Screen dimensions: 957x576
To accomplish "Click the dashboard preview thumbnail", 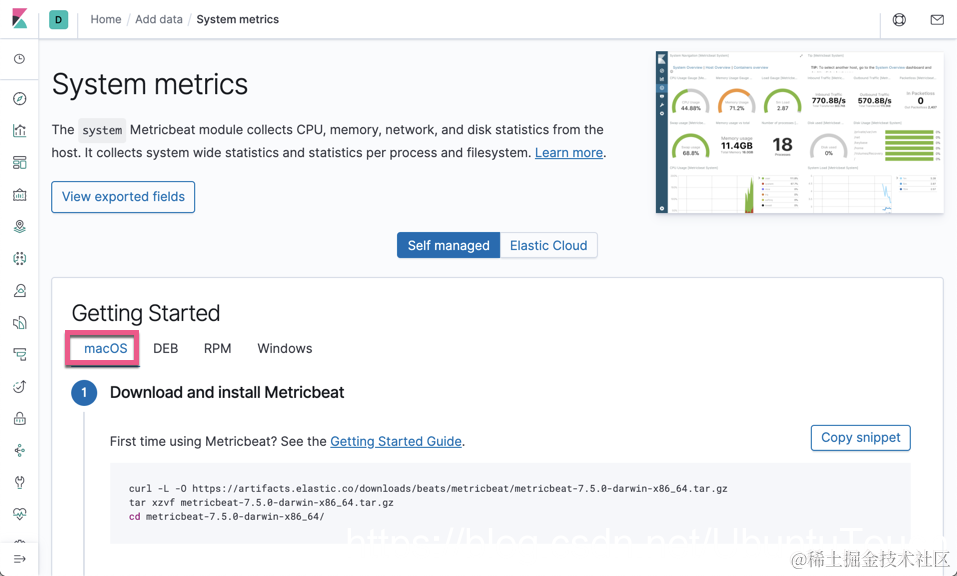I will [800, 132].
